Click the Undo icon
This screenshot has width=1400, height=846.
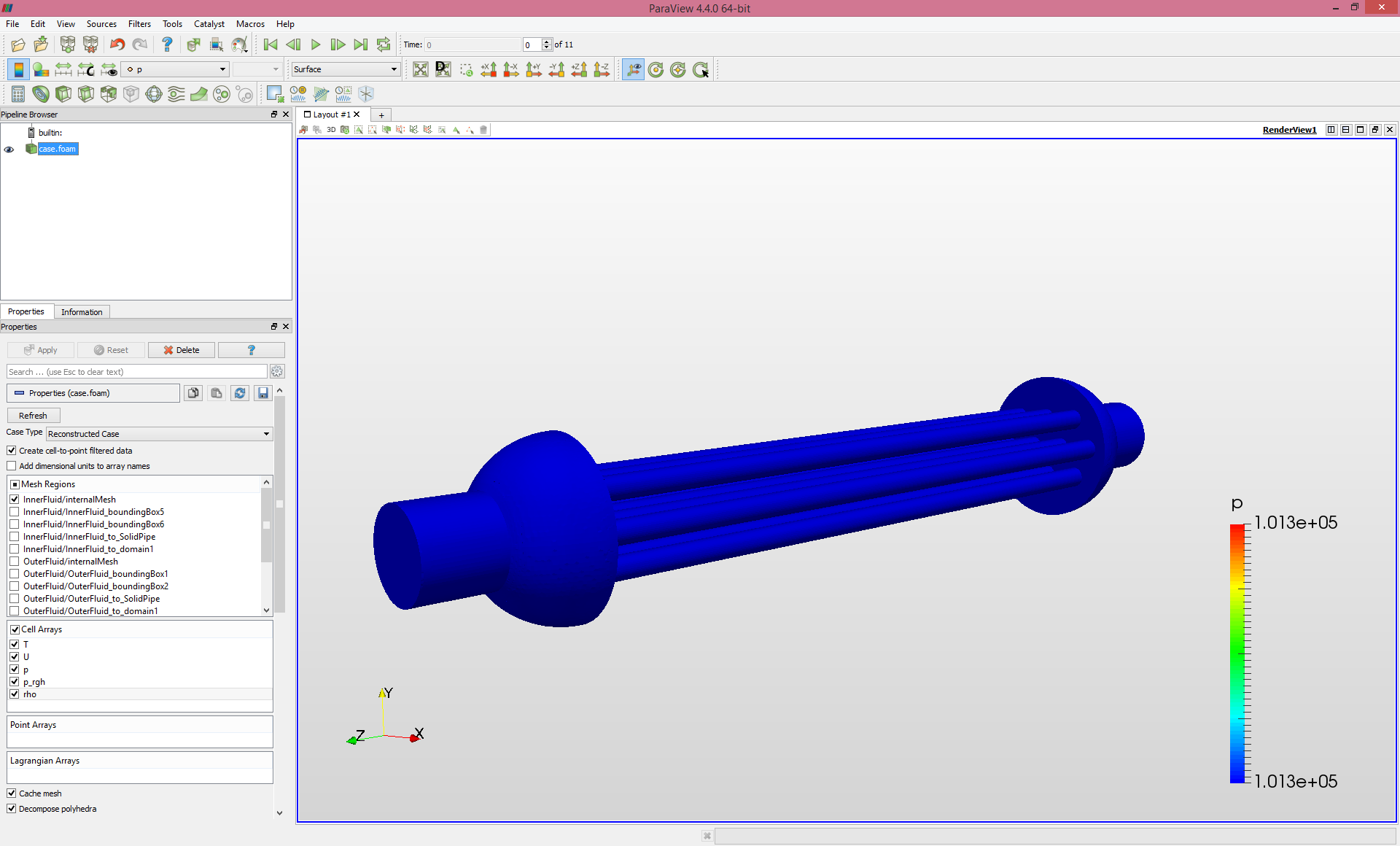click(x=117, y=44)
